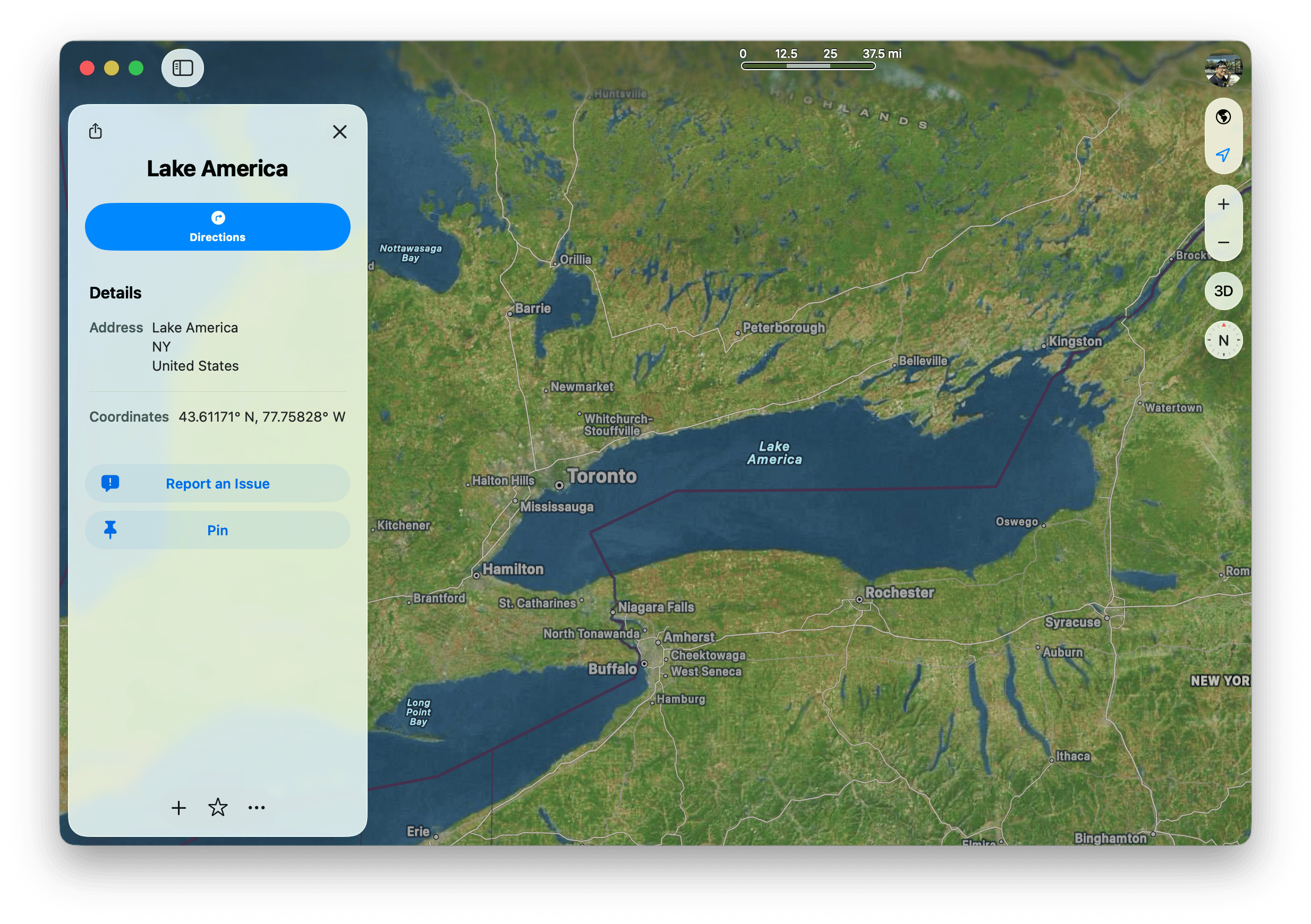1311x924 pixels.
Task: Select the Syracuse city label
Action: click(1072, 622)
